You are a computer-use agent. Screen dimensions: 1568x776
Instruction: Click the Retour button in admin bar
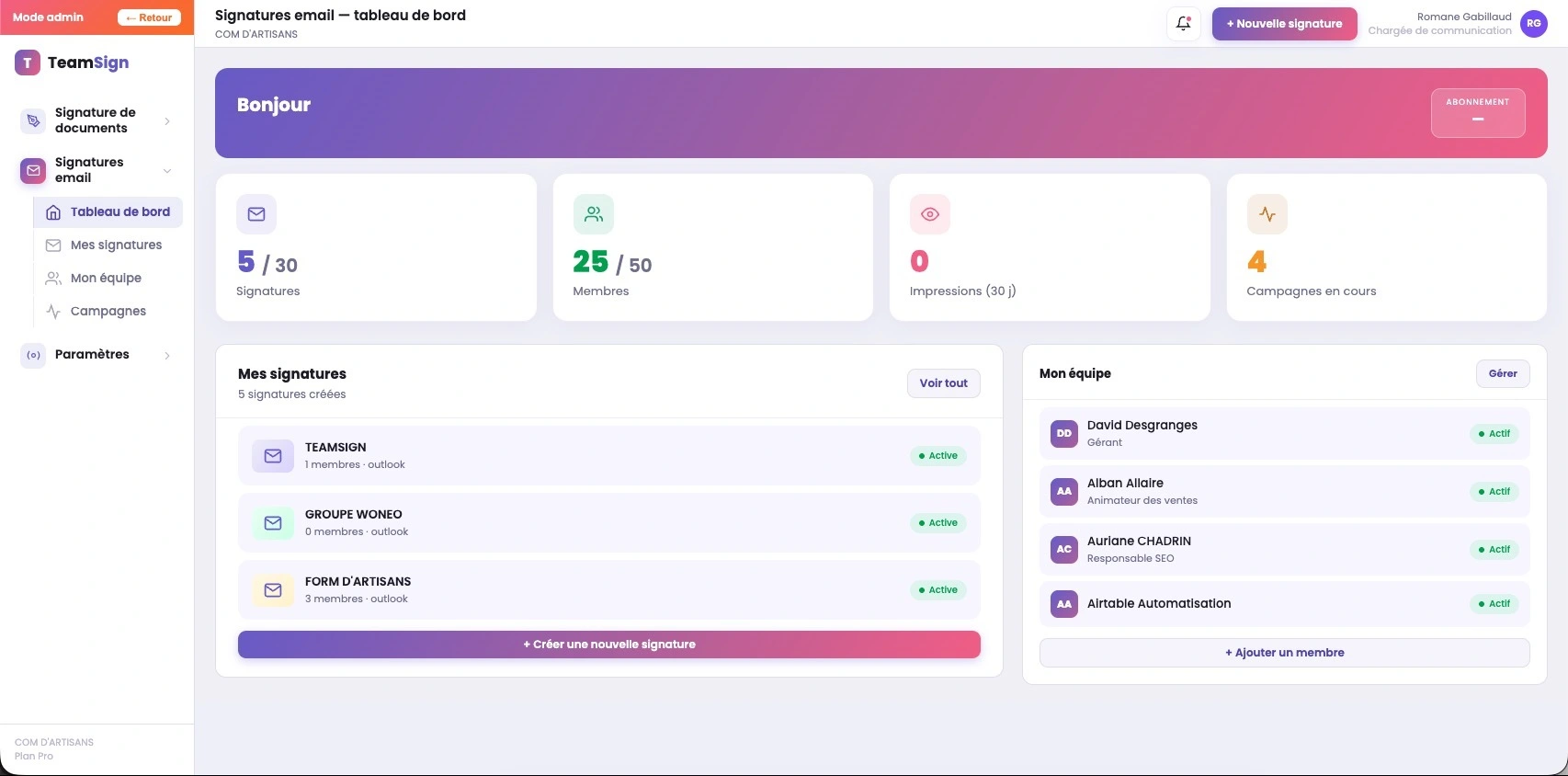coord(149,17)
